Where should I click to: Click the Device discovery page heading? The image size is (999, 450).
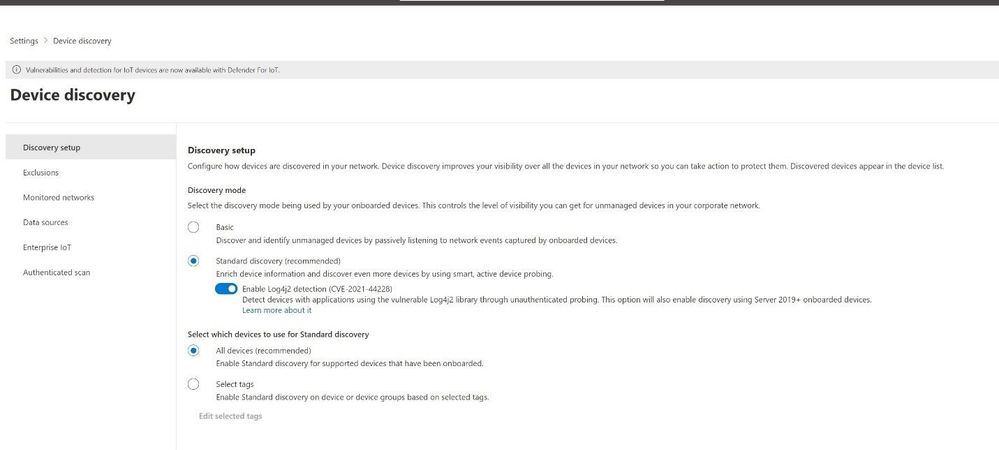click(x=72, y=96)
